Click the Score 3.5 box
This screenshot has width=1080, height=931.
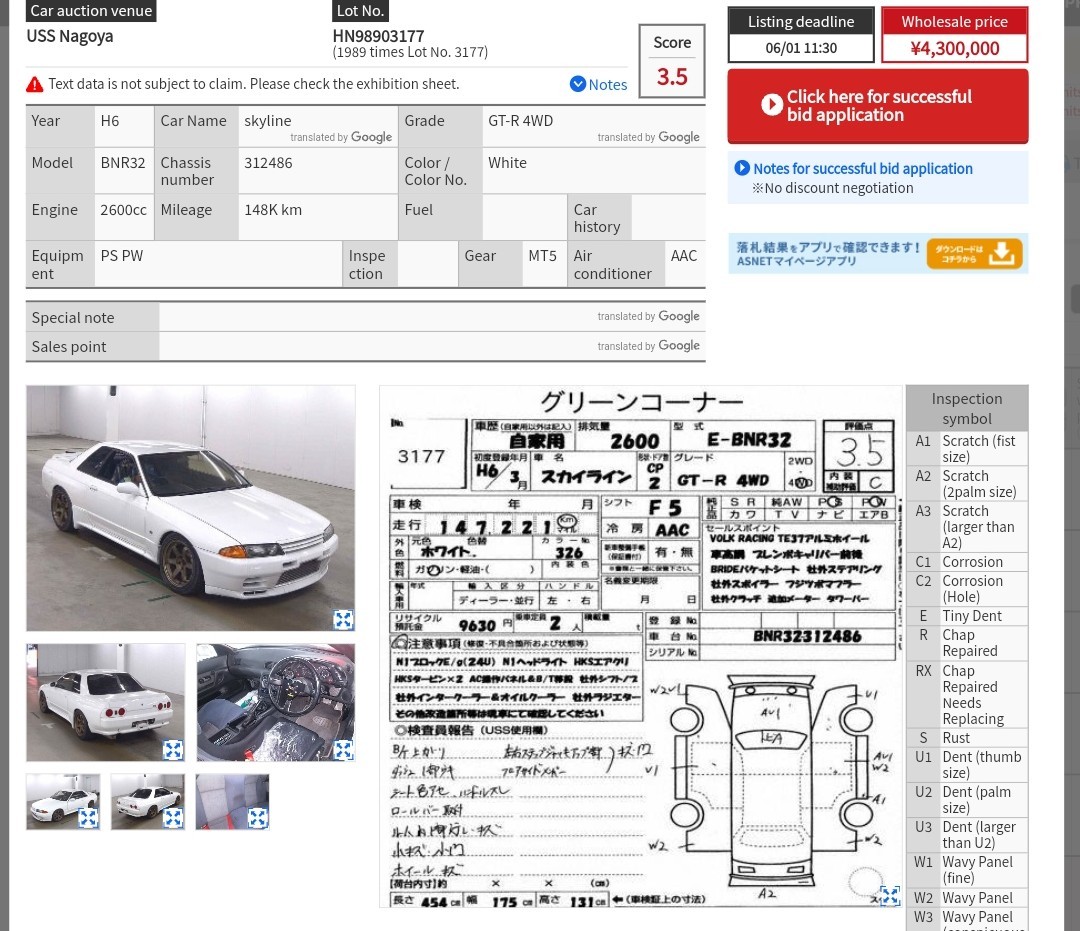[x=672, y=61]
